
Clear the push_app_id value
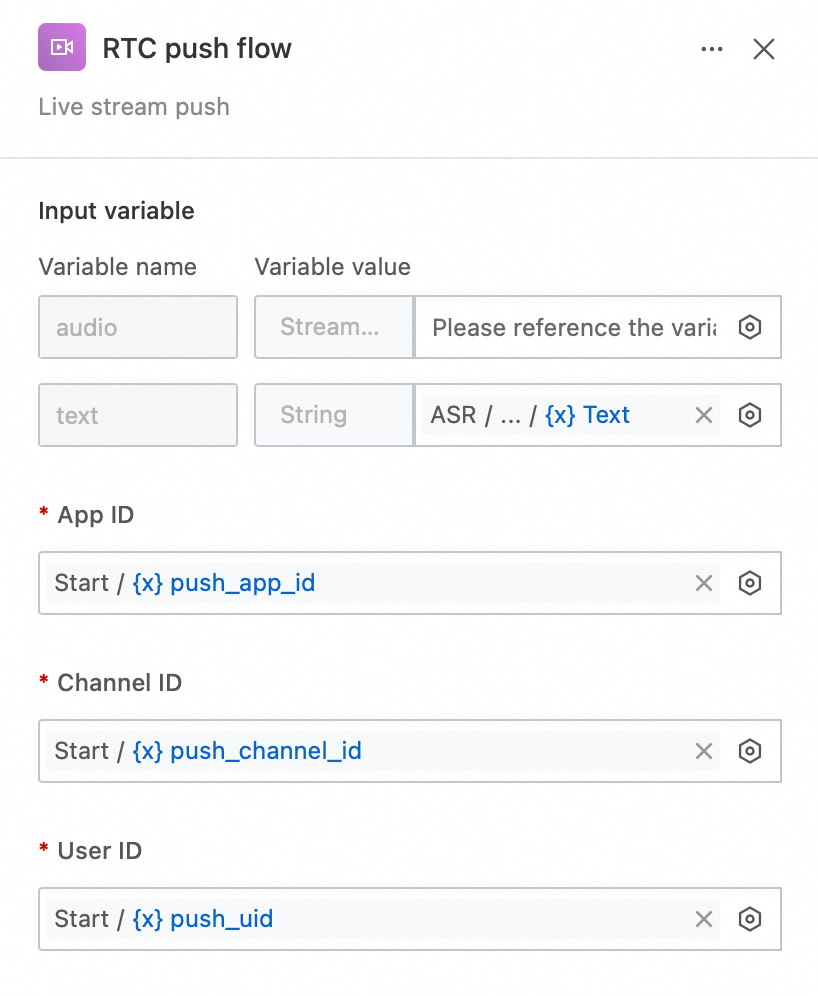click(x=704, y=583)
